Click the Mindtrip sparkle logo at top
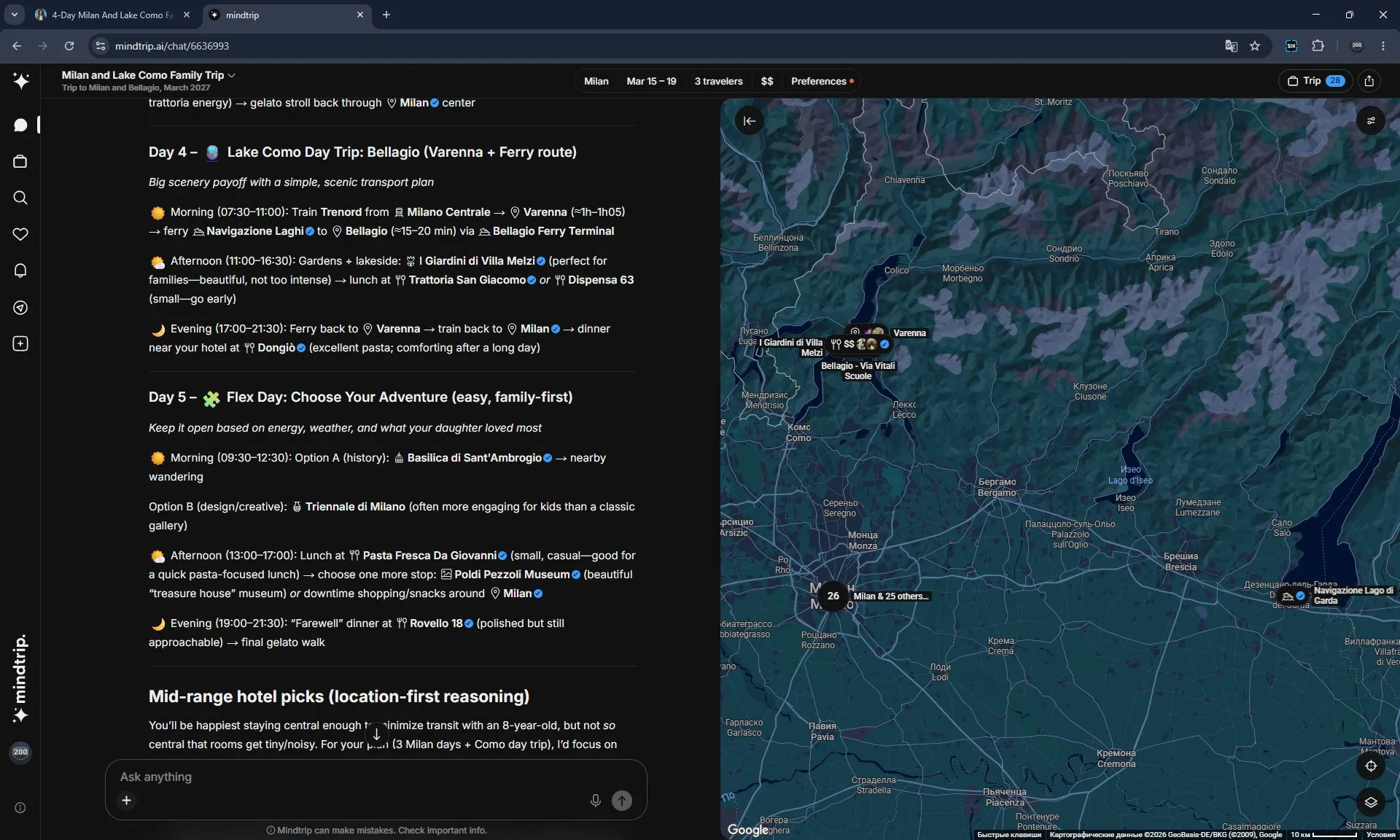This screenshot has height=840, width=1400. [20, 81]
